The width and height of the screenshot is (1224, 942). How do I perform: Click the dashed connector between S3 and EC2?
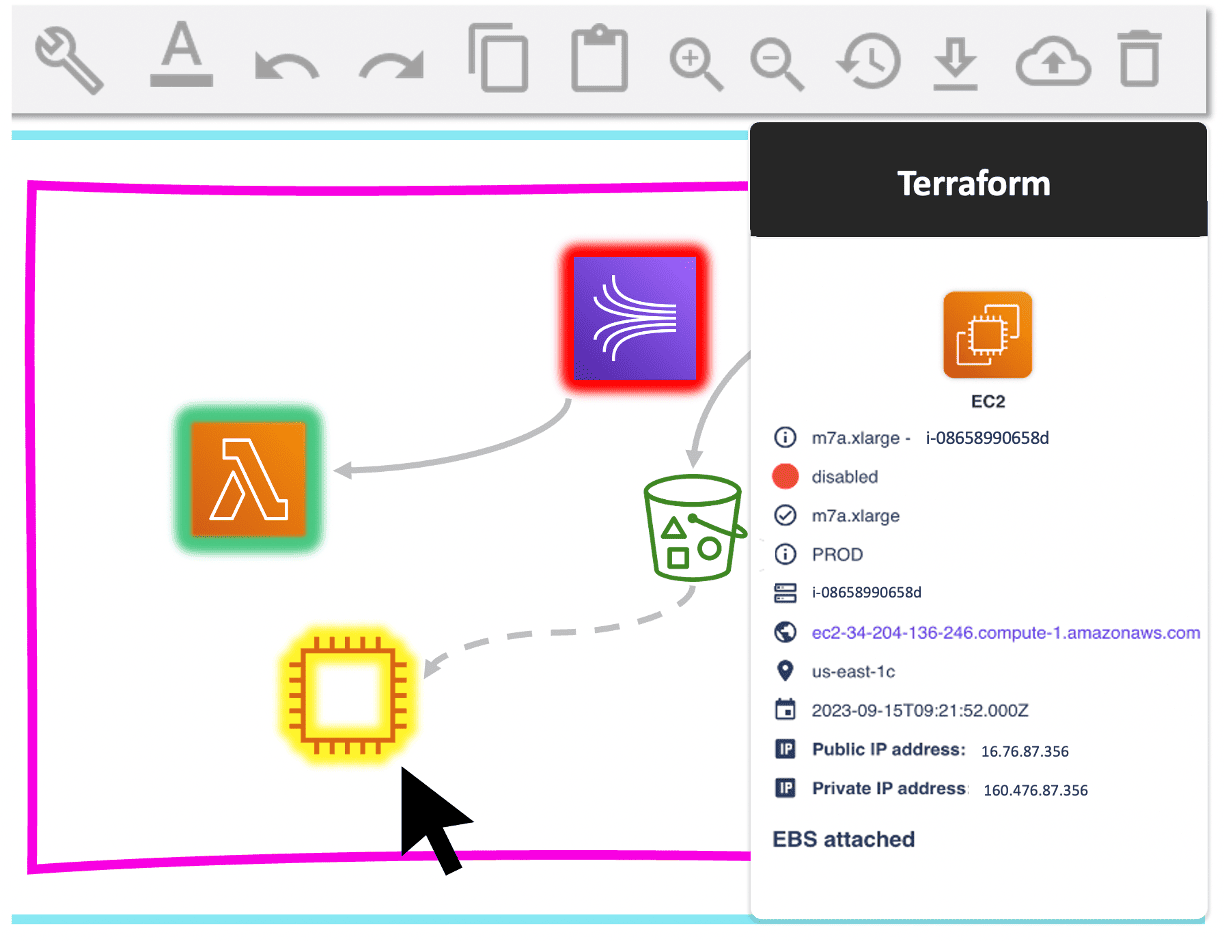click(x=565, y=631)
